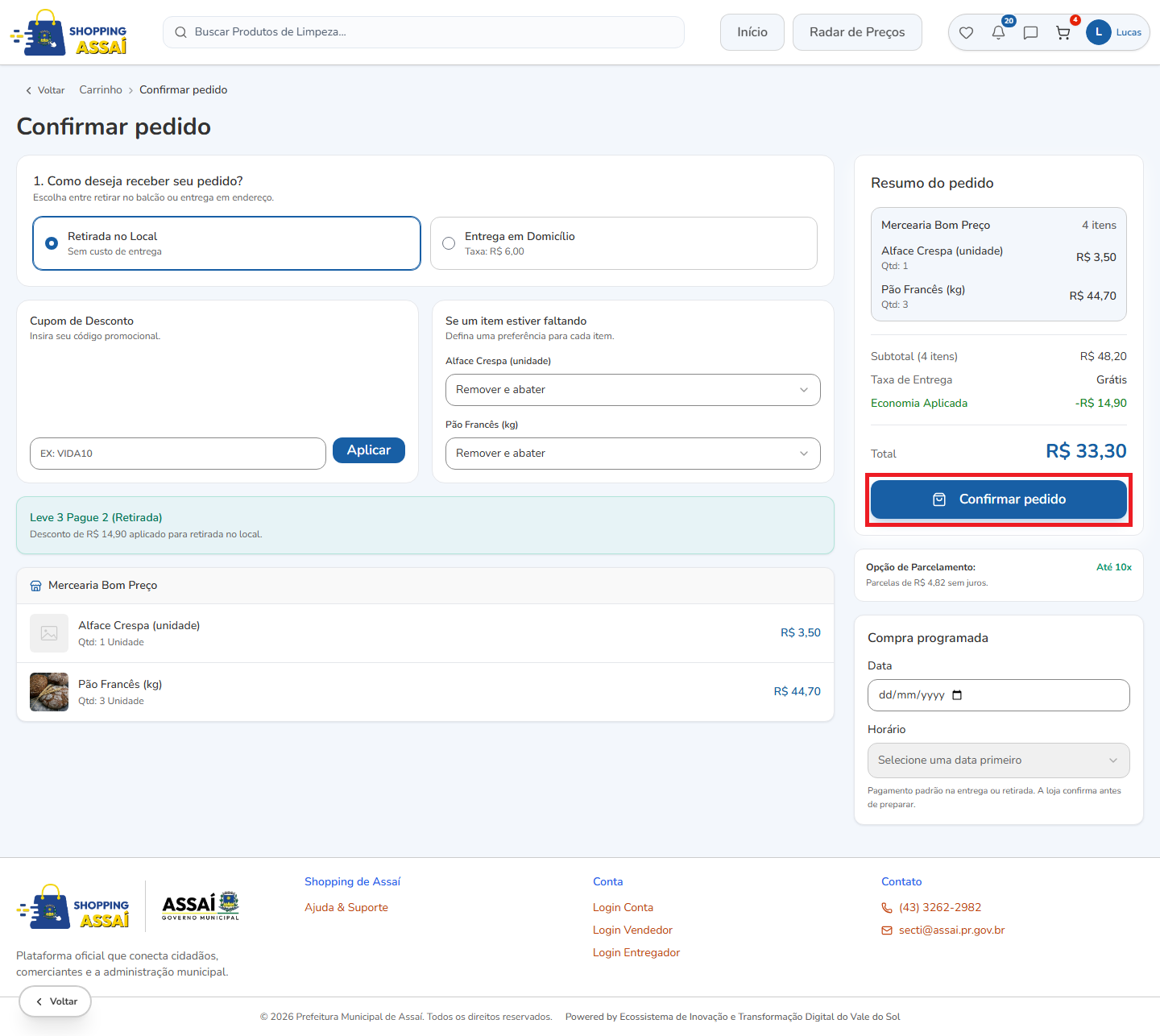Click the calendar icon in Data field

pyautogui.click(x=957, y=695)
